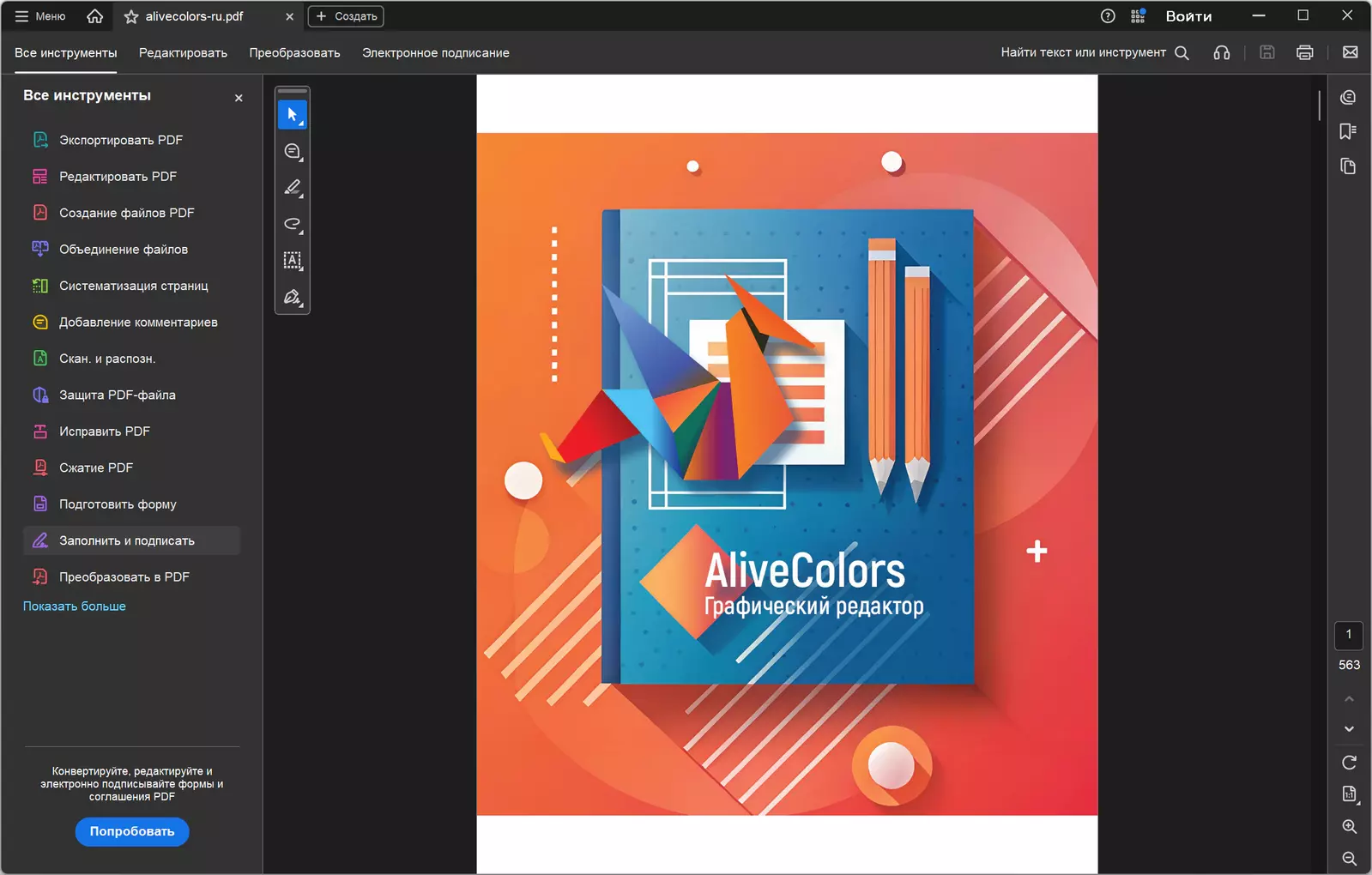
Task: Click the Показать больше link
Action: point(75,606)
